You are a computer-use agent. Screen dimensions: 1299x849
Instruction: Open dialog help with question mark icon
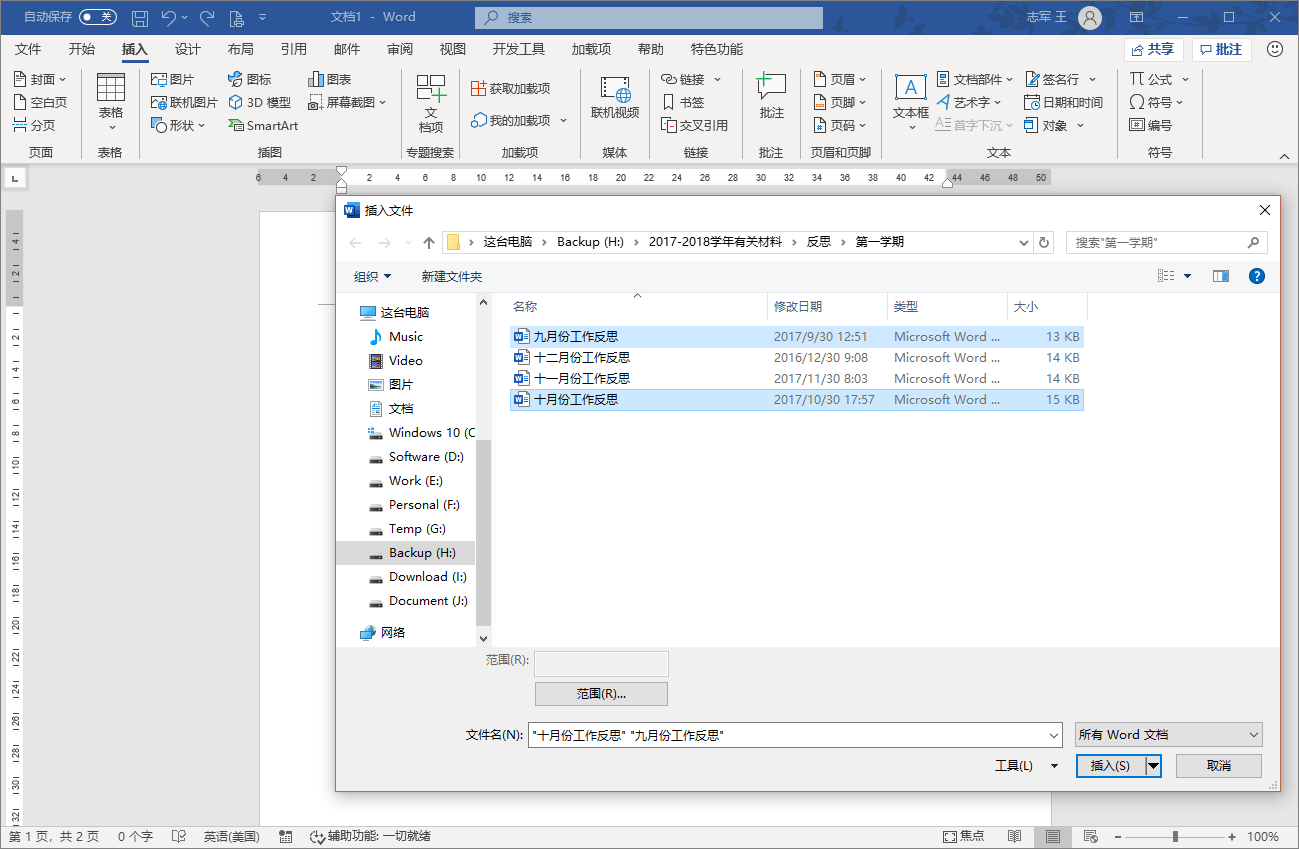pos(1257,276)
